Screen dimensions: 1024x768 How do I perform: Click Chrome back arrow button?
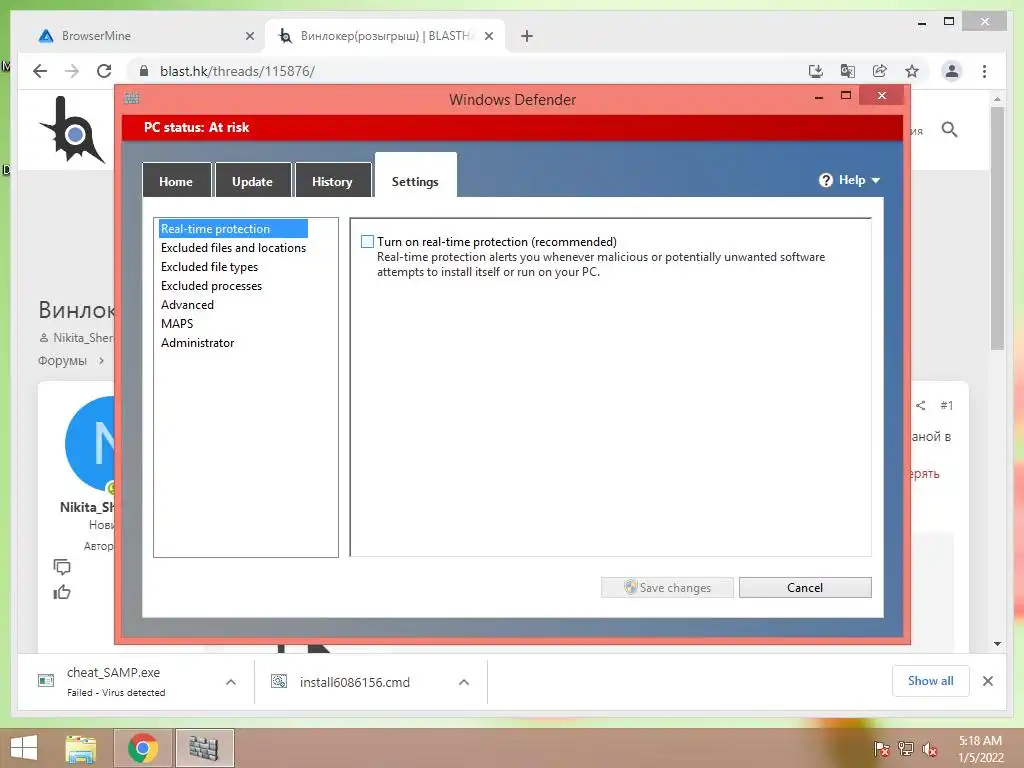[x=40, y=71]
